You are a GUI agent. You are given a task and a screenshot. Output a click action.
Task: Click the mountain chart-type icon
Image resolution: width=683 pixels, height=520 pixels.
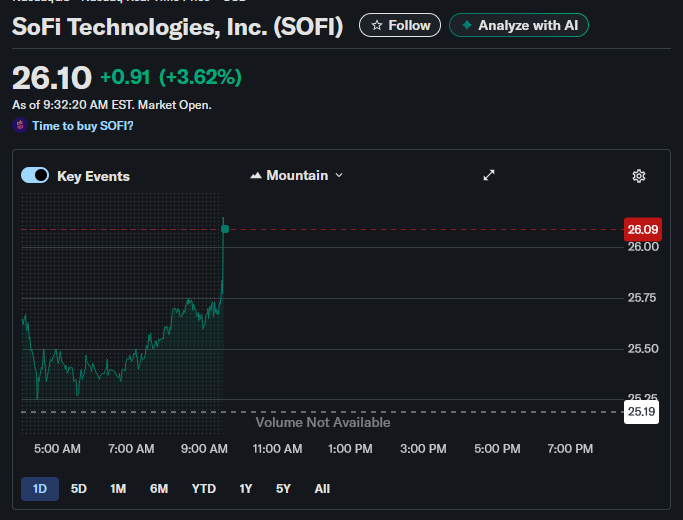256,176
